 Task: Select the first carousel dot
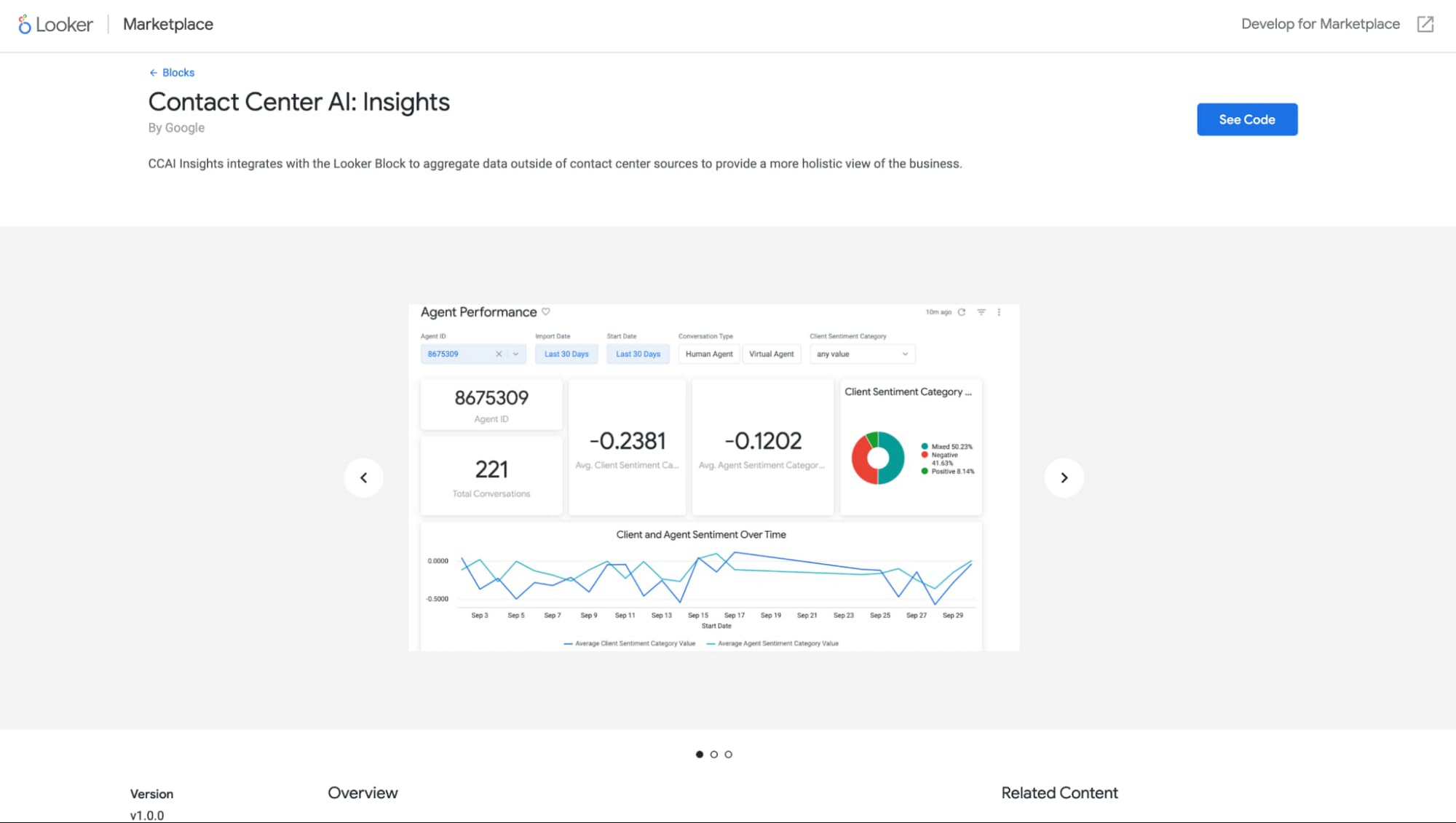(700, 755)
